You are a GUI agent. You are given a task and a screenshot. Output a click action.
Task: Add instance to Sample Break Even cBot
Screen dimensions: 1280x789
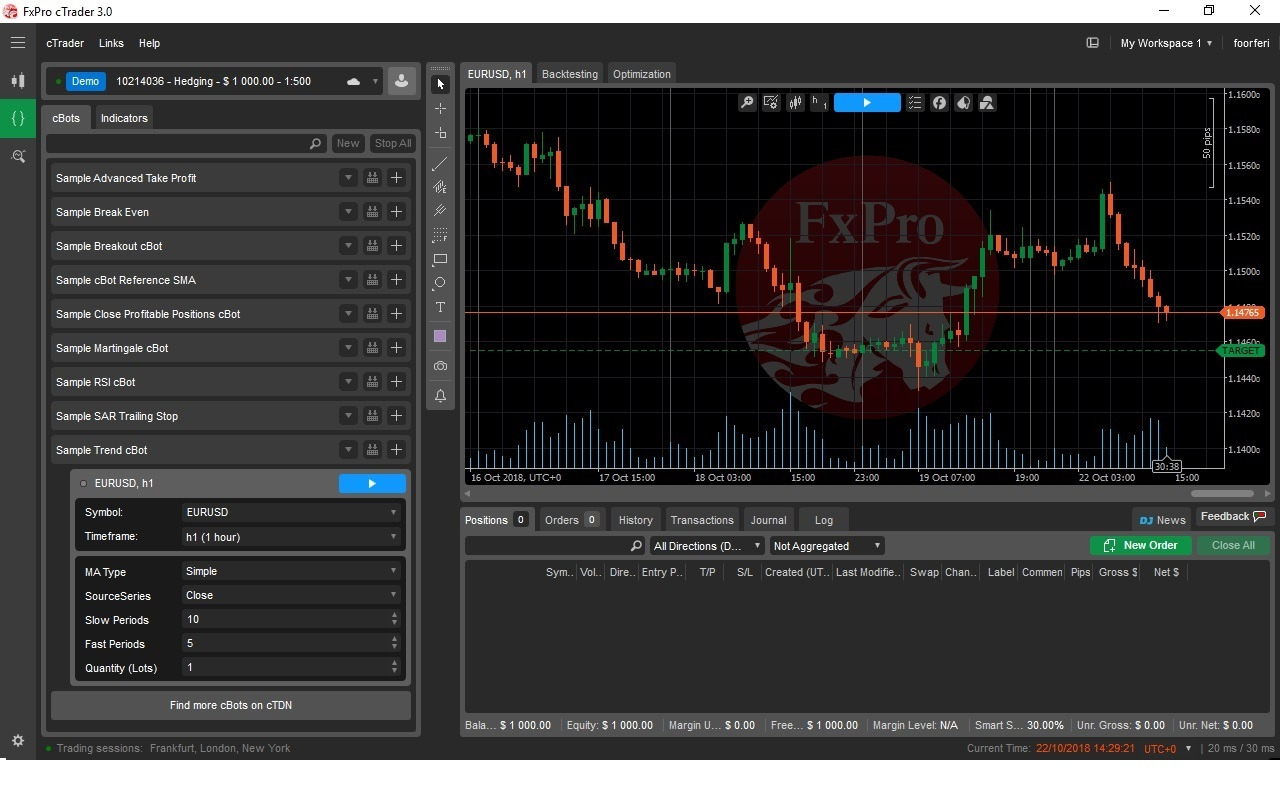coord(397,212)
